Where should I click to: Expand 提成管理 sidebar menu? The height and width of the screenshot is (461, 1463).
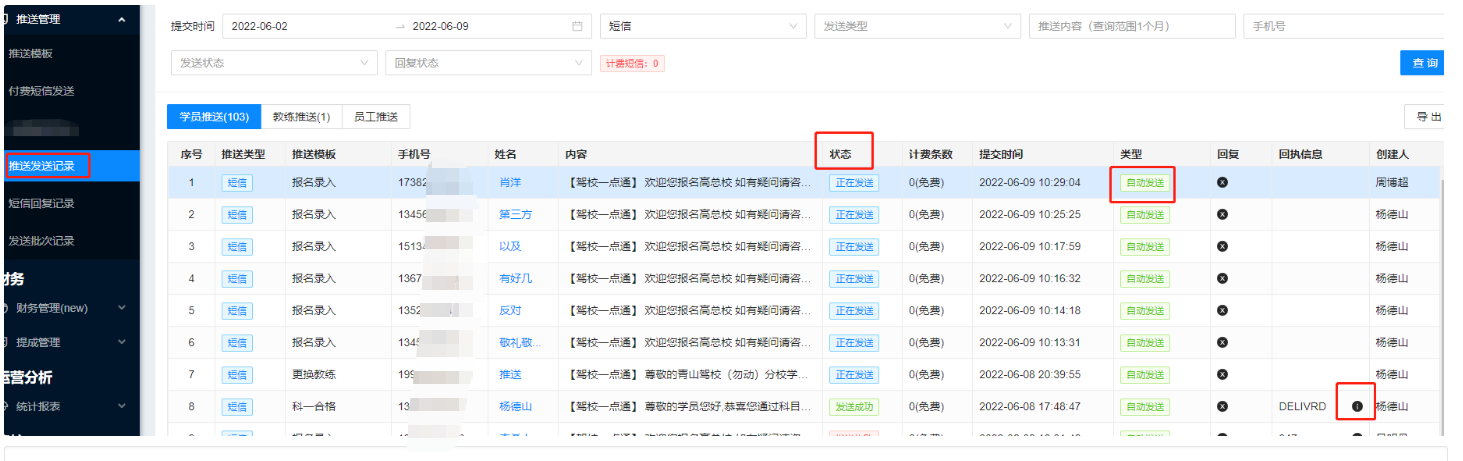tap(70, 342)
